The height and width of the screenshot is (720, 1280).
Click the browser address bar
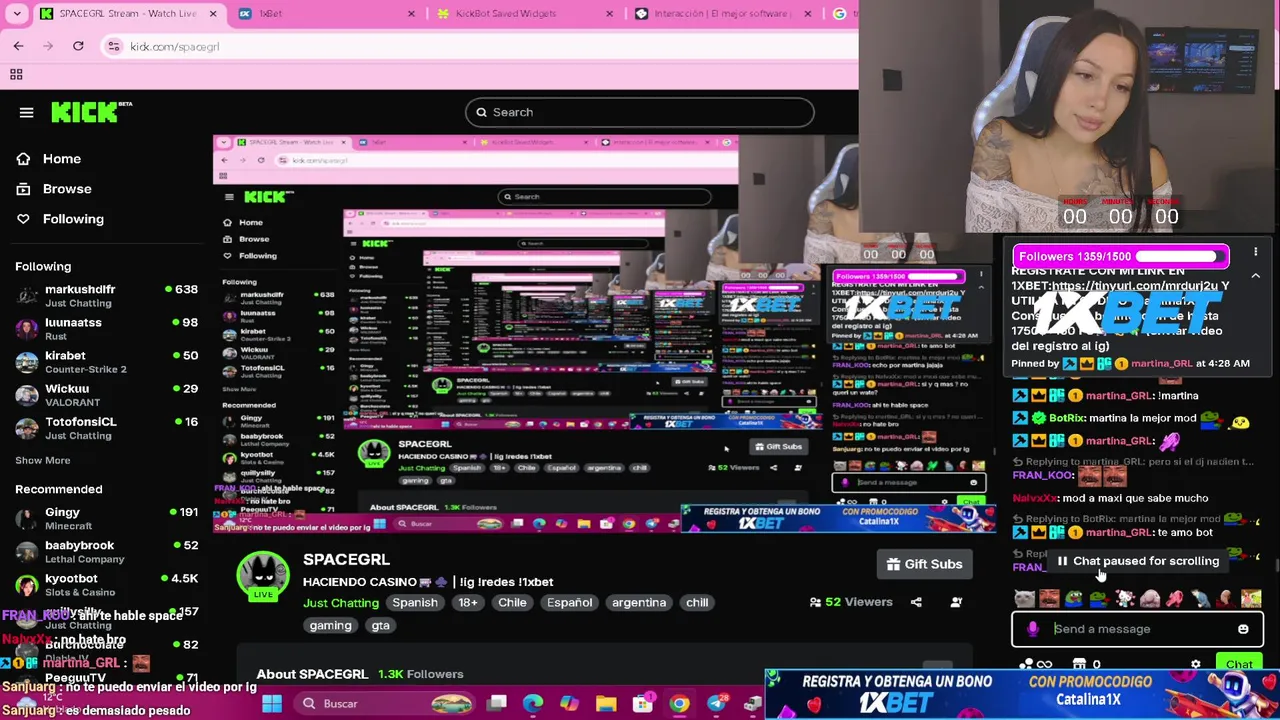480,46
